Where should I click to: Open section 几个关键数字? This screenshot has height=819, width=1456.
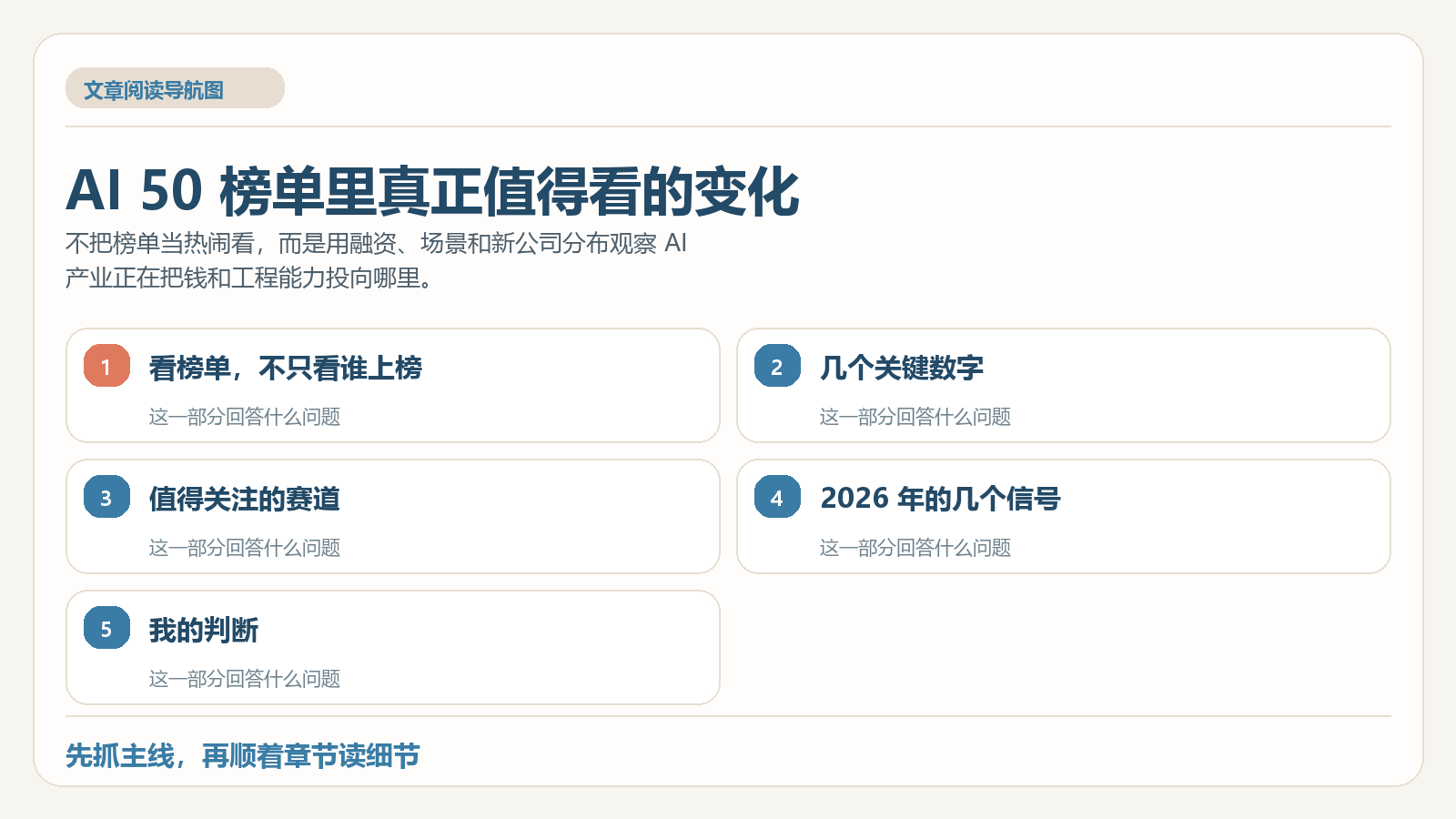pyautogui.click(x=1064, y=386)
